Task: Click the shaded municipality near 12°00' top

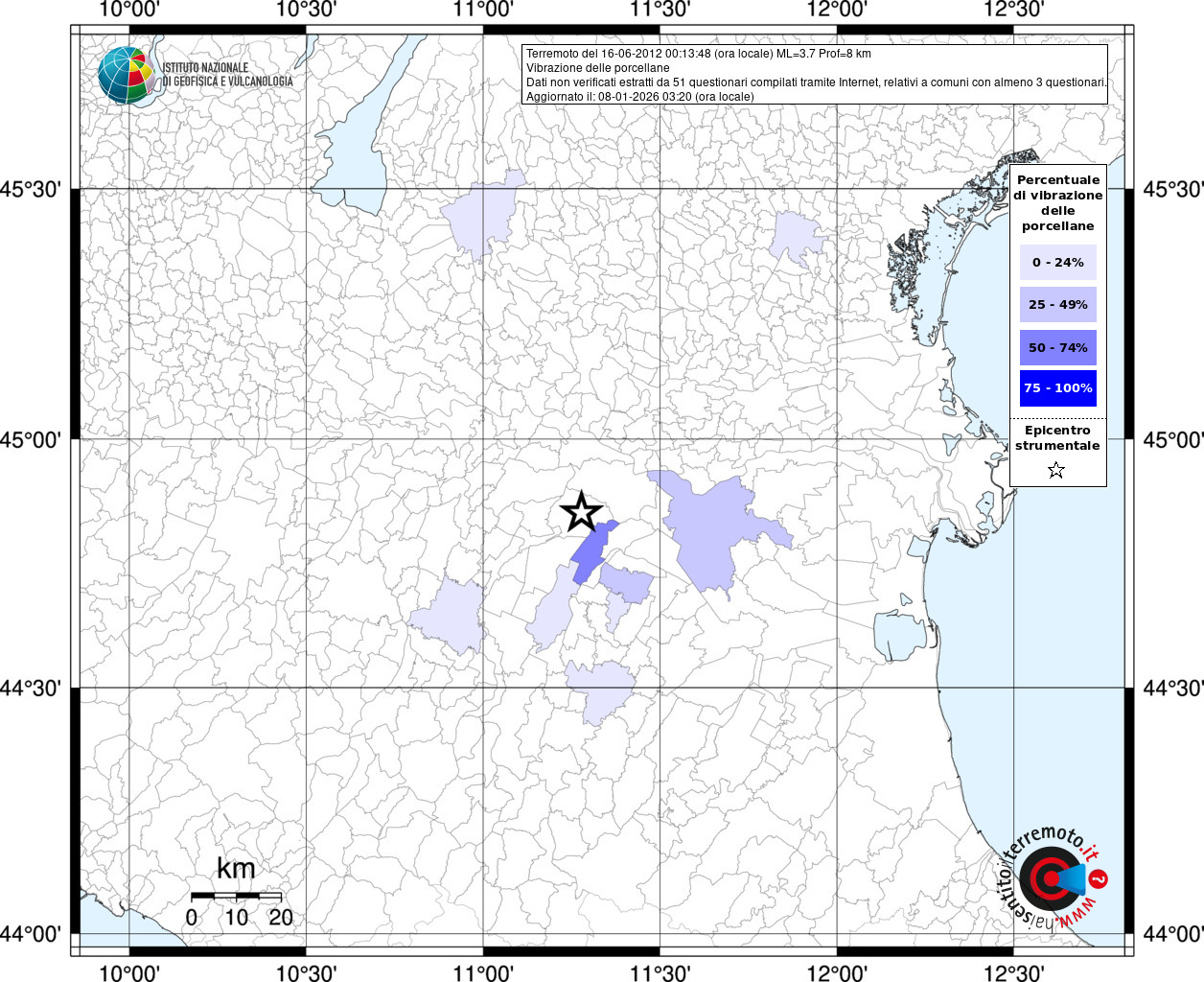Action: tap(796, 240)
